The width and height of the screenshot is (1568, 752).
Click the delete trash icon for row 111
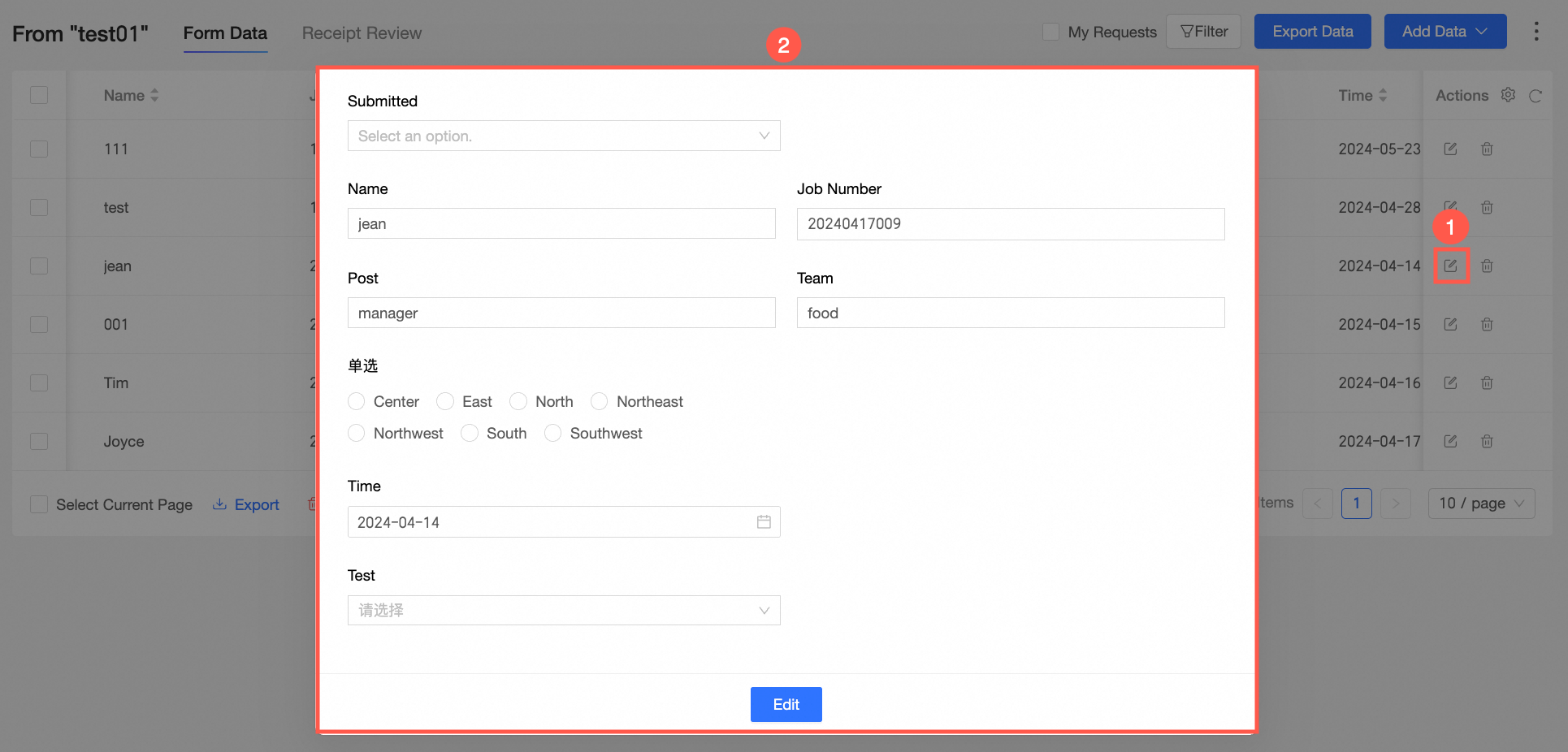pyautogui.click(x=1487, y=149)
